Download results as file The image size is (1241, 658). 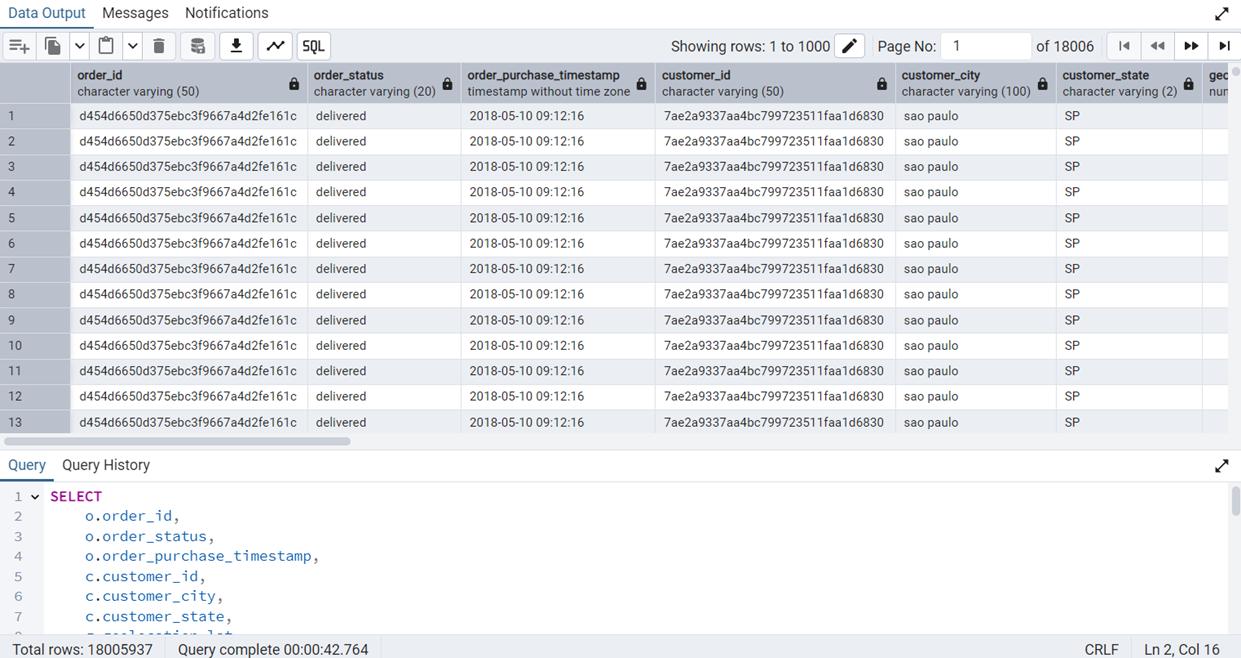(x=236, y=46)
